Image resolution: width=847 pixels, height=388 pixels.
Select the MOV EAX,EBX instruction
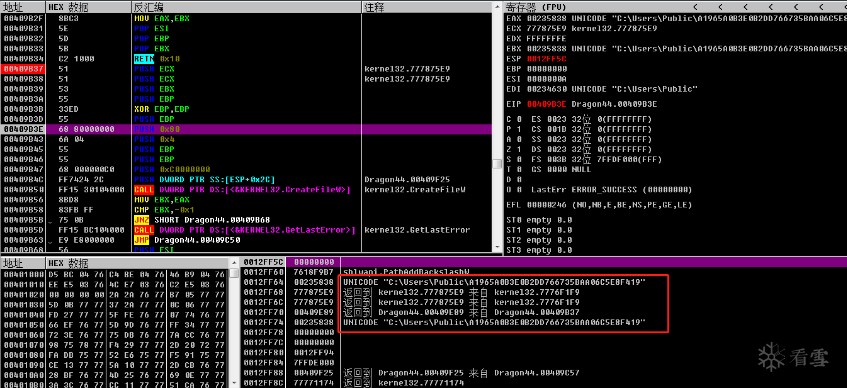pyautogui.click(x=161, y=18)
